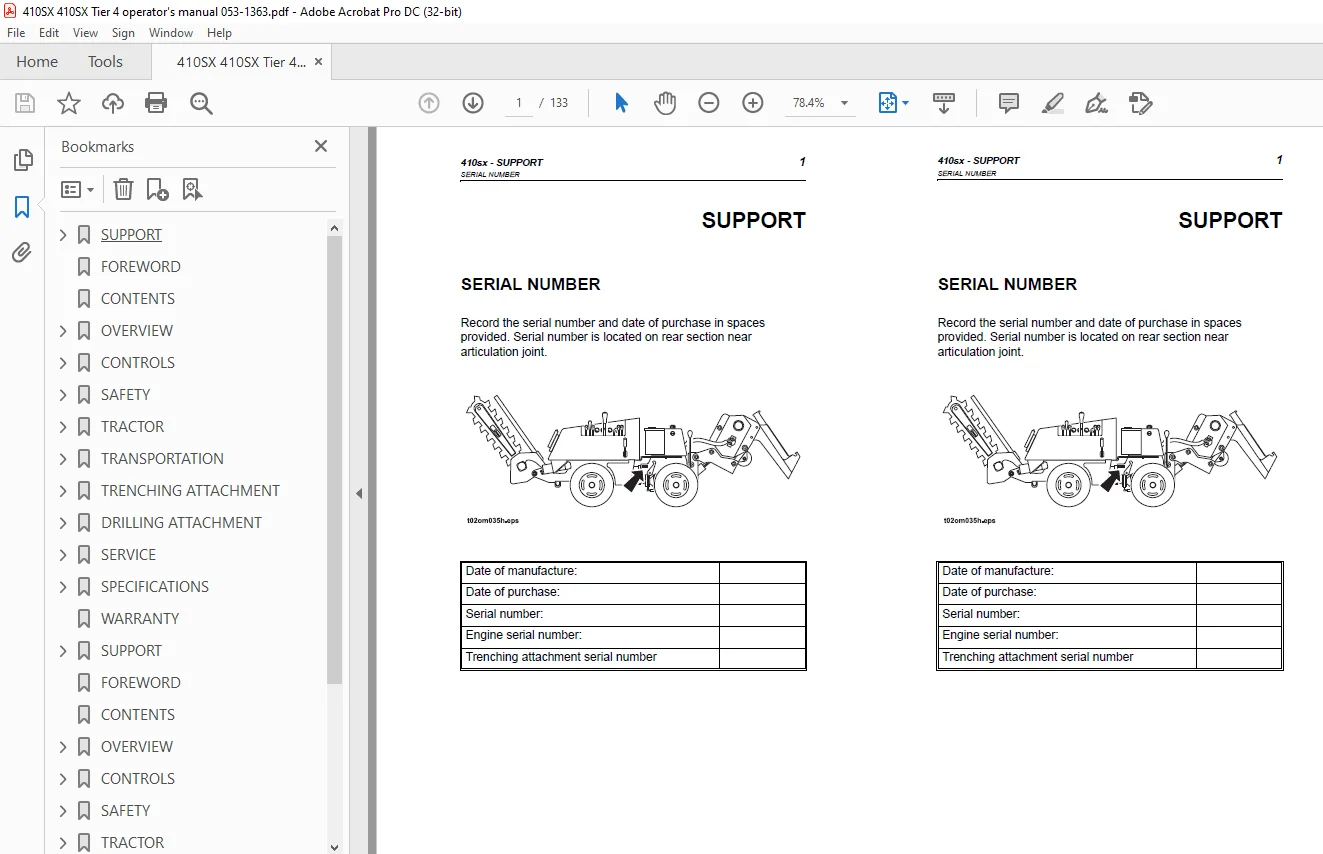The width and height of the screenshot is (1323, 854).
Task: Close the Bookmarks panel
Action: click(x=321, y=146)
